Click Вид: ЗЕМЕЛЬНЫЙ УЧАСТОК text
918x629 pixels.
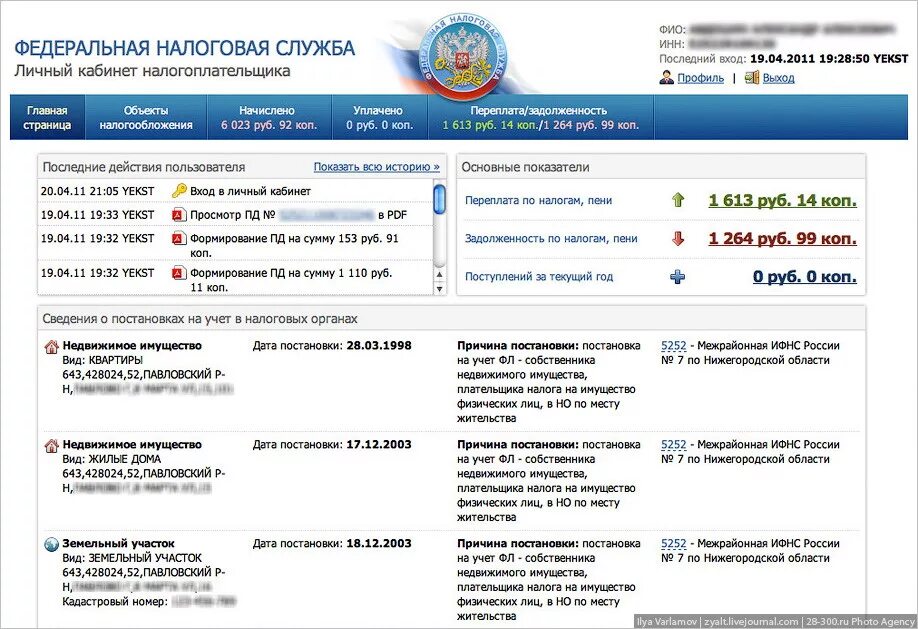coord(132,558)
